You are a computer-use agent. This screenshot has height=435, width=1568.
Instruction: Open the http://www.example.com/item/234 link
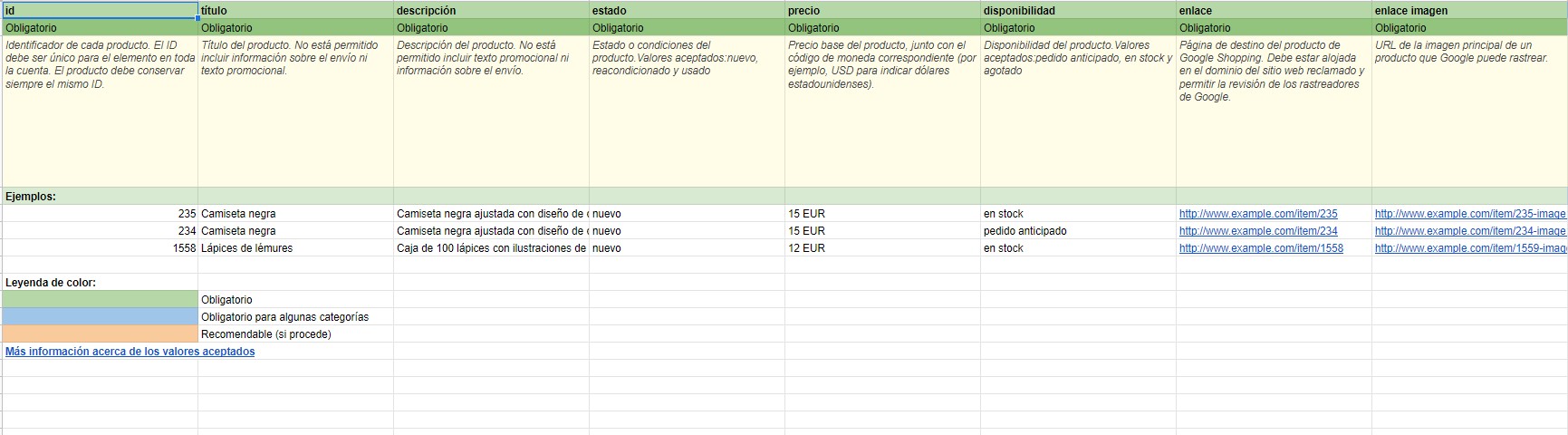1258,231
